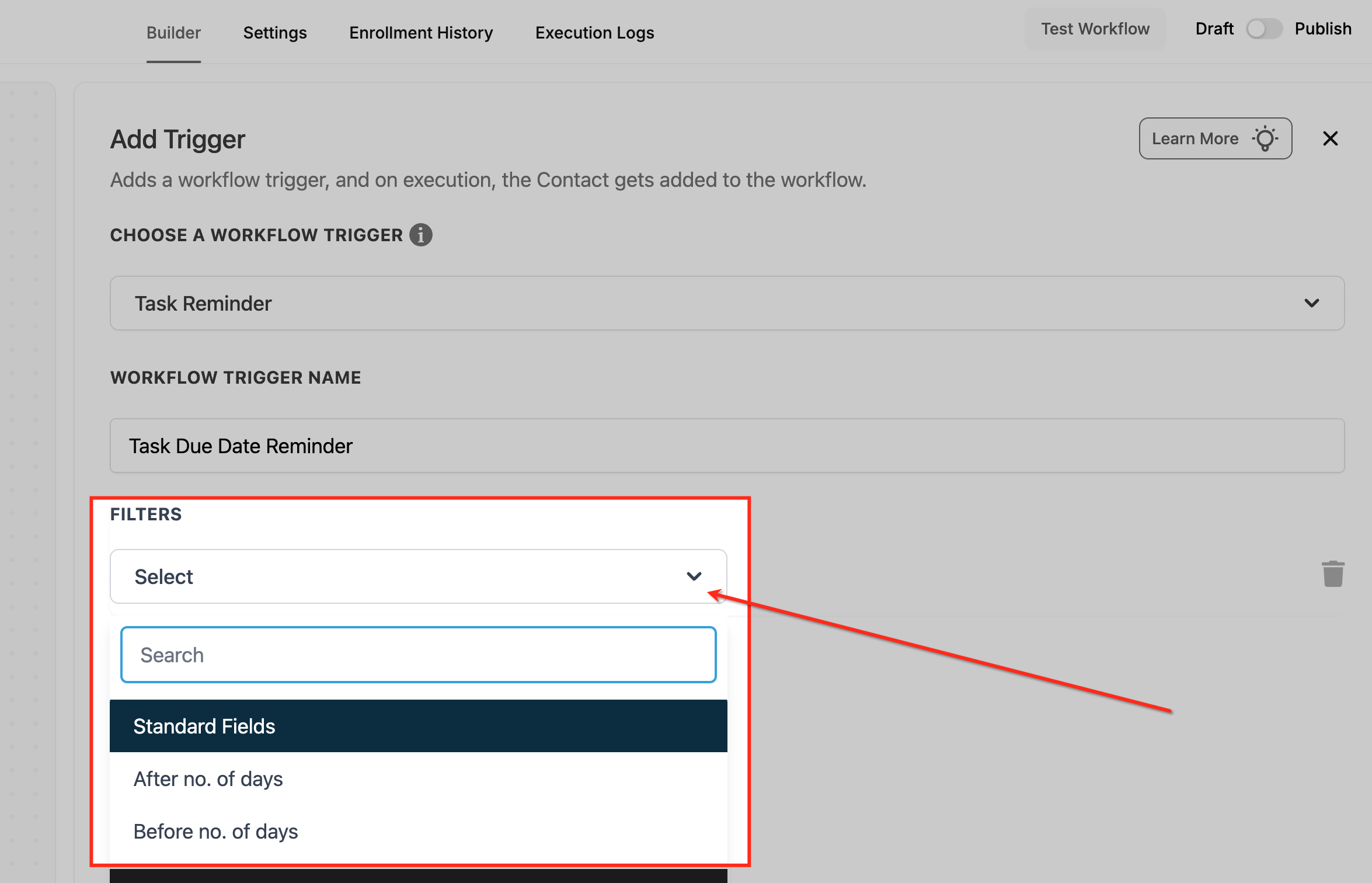Choose the After no. of days option
This screenshot has width=1372, height=883.
208,778
